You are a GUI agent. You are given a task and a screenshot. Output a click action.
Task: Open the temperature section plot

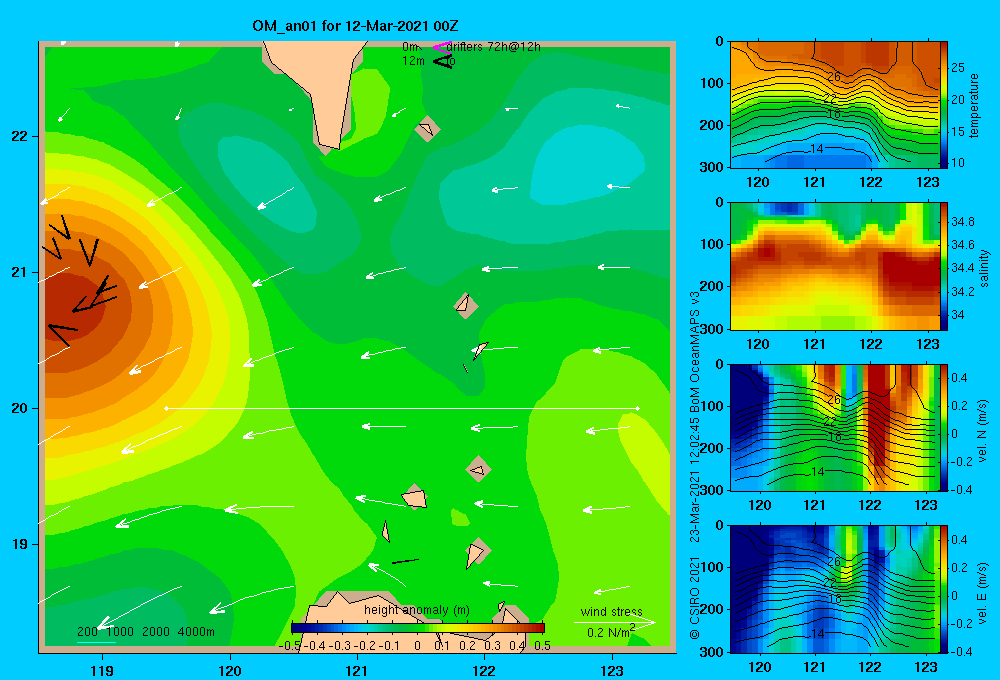pyautogui.click(x=834, y=105)
